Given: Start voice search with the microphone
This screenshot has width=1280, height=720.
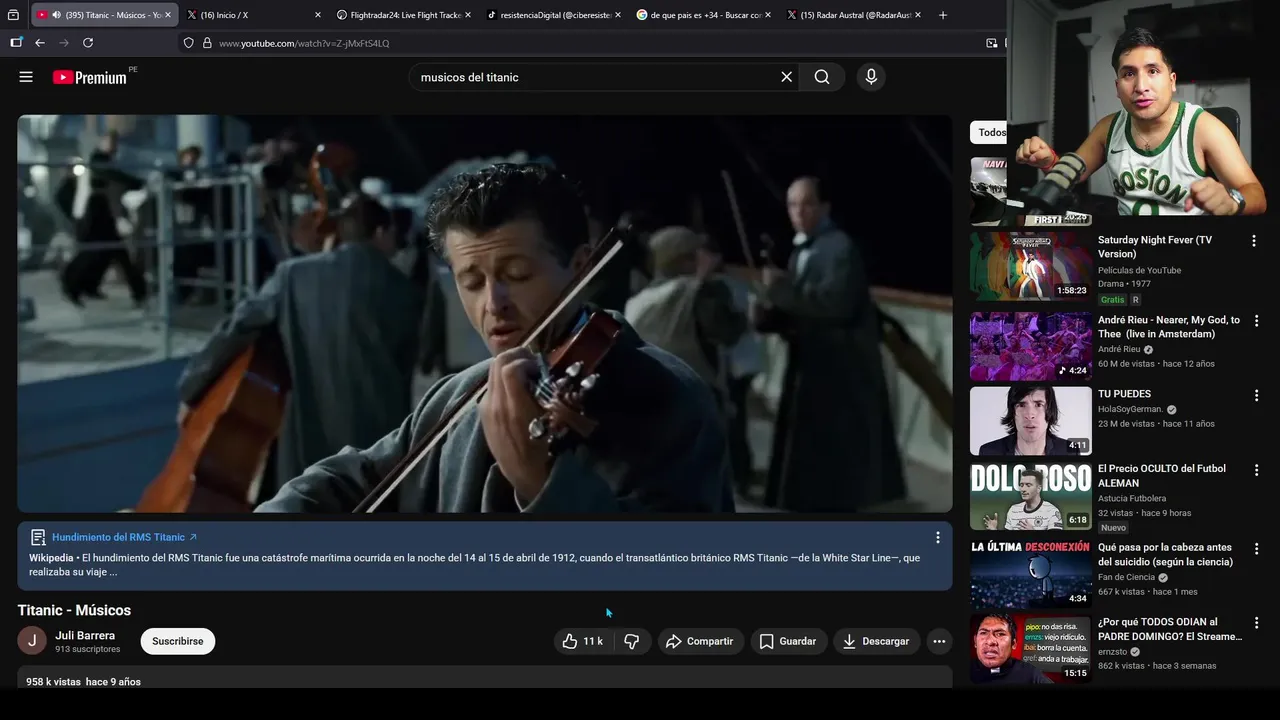Looking at the screenshot, I should pyautogui.click(x=871, y=77).
